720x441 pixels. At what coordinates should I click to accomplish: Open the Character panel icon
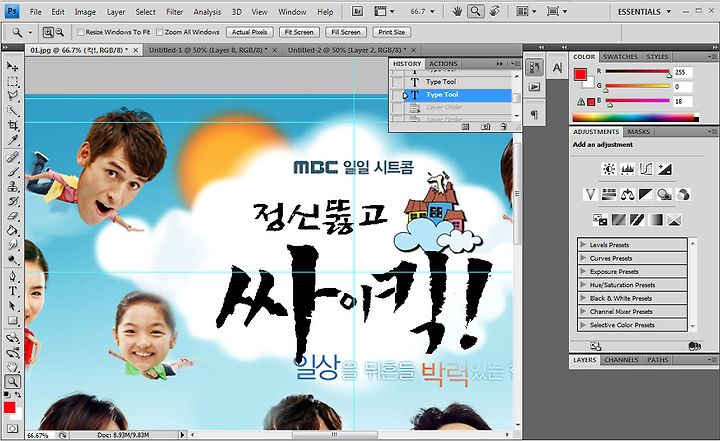(x=557, y=68)
